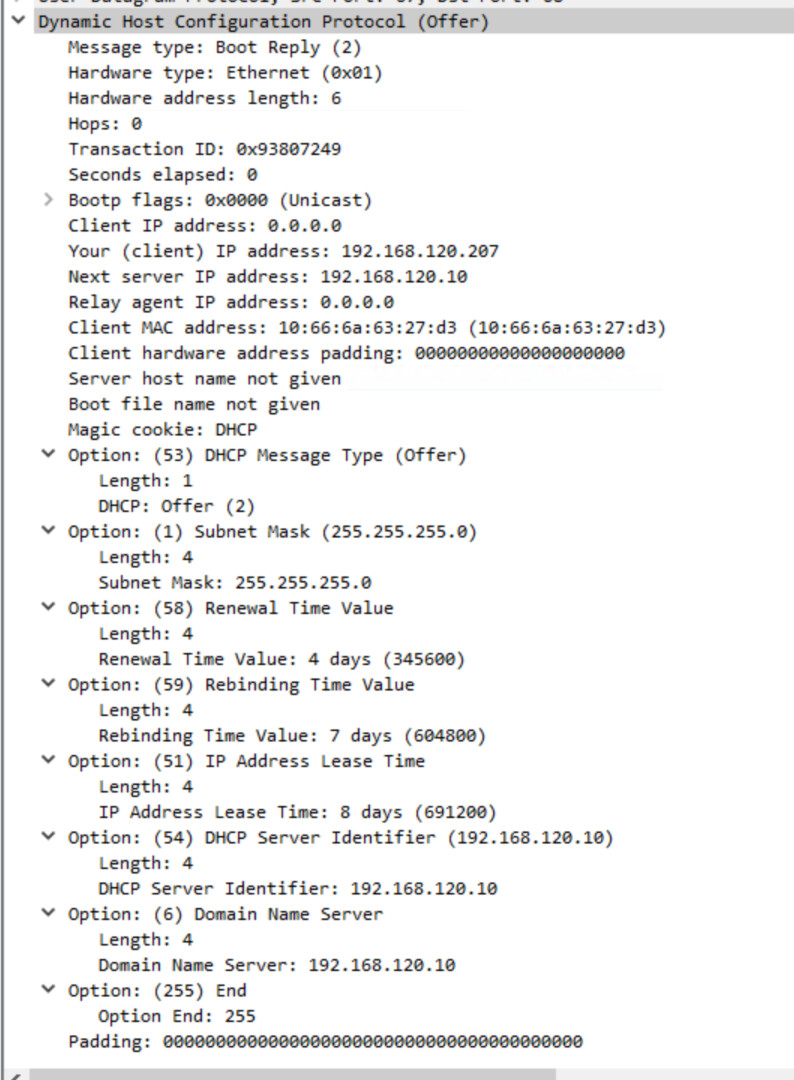Screen dimensions: 794x1080
Task: Select the Magic cookie: DHCP row
Action: (162, 430)
